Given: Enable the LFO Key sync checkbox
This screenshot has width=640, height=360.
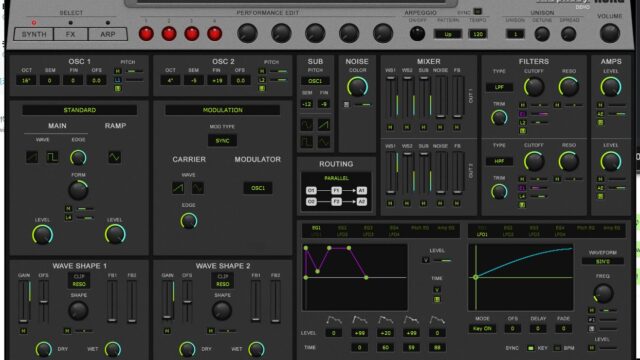Looking at the screenshot, I should 531,348.
